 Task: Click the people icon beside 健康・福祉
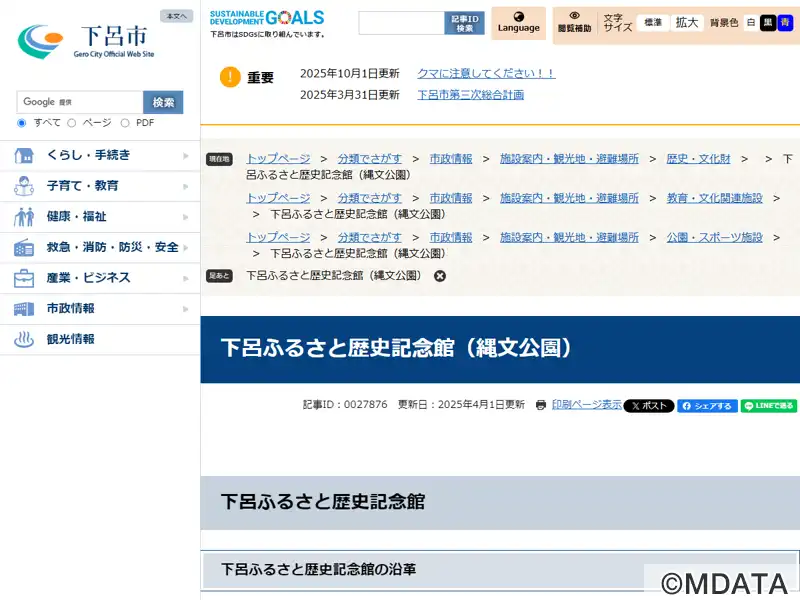(24, 217)
